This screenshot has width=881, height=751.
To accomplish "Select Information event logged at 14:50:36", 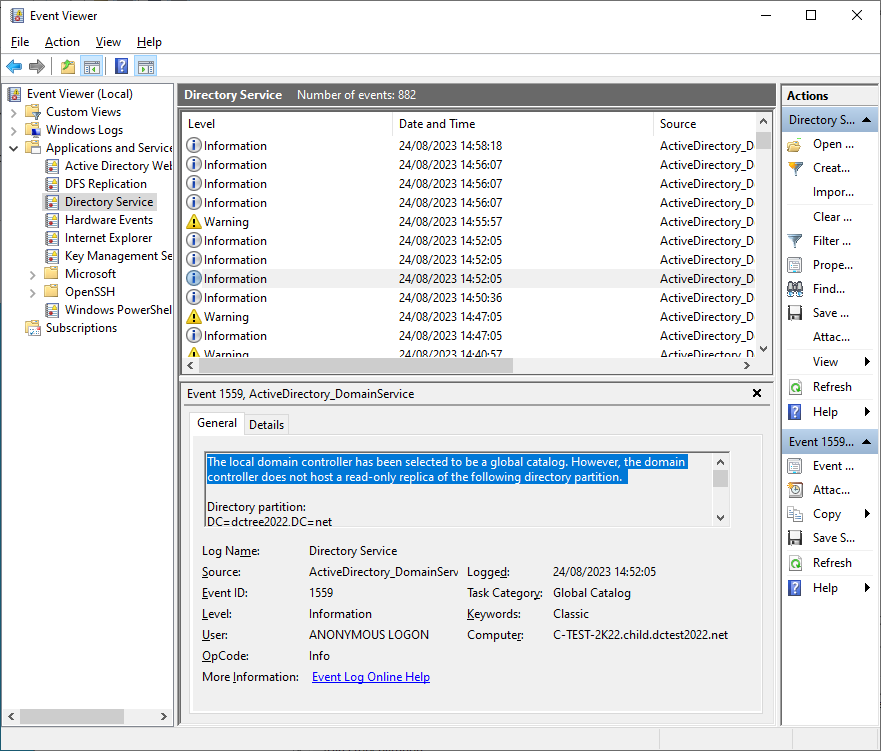I will (469, 298).
